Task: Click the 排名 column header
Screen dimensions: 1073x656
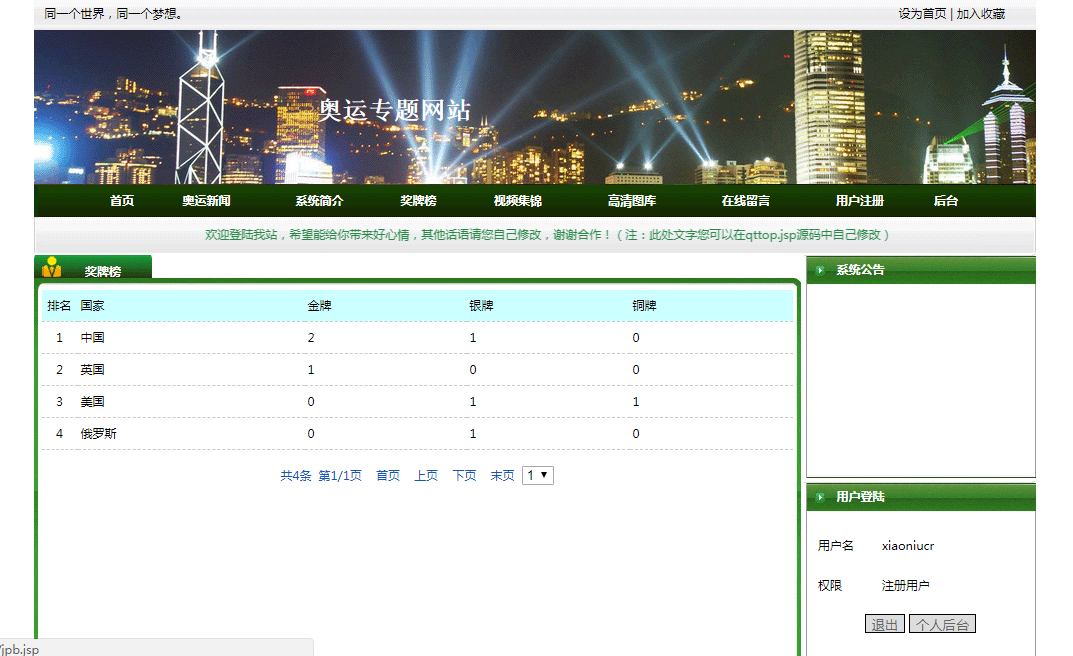Action: 59,306
